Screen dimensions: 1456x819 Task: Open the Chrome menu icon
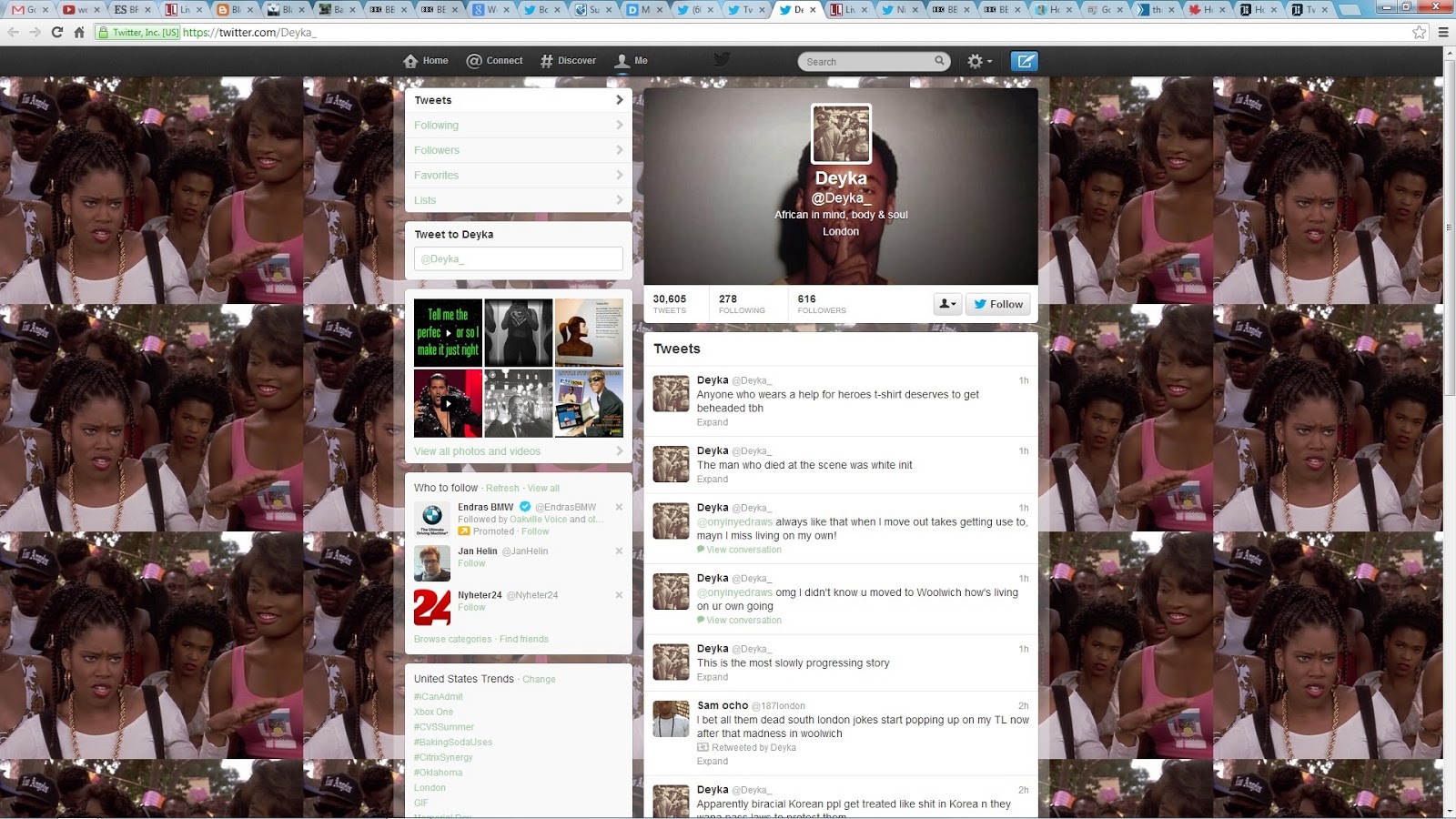point(1443,32)
